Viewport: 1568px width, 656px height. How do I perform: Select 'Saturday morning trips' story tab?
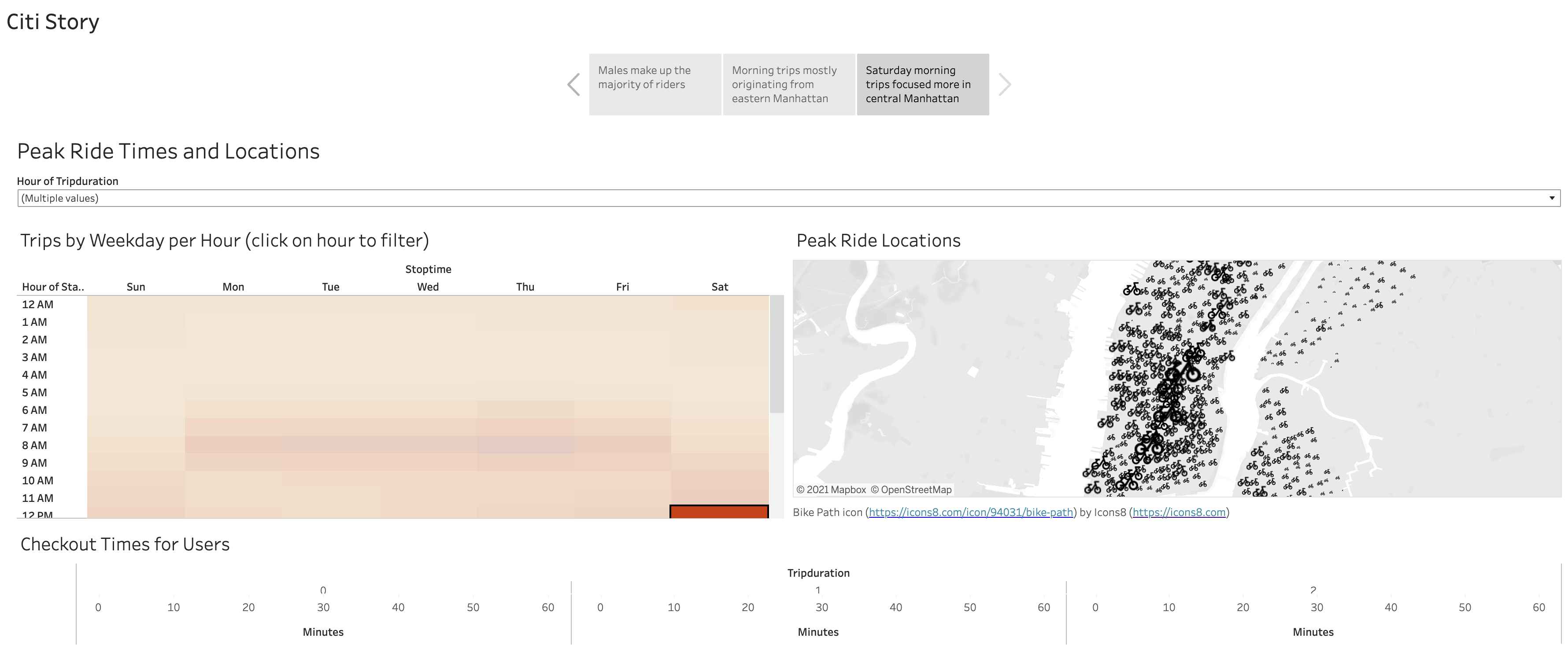click(x=922, y=84)
